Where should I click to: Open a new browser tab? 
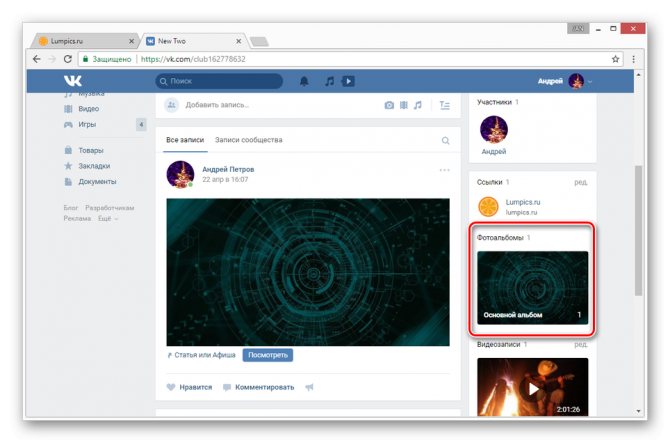[259, 41]
